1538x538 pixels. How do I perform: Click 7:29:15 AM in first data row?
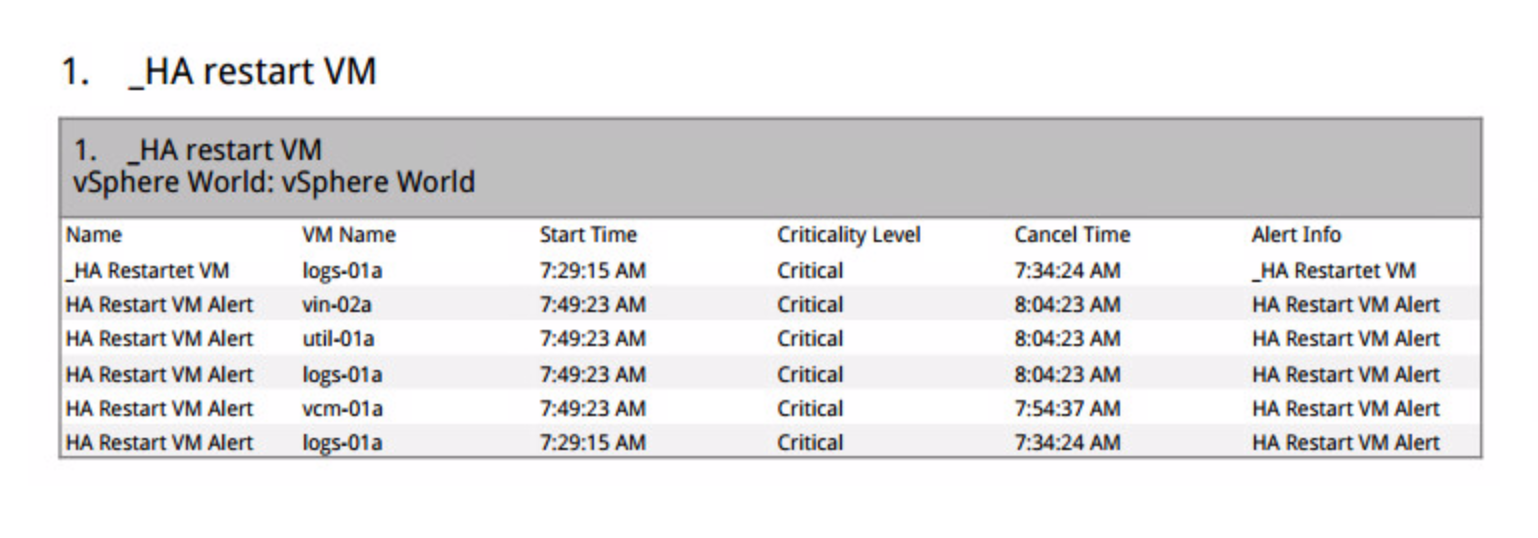click(592, 271)
